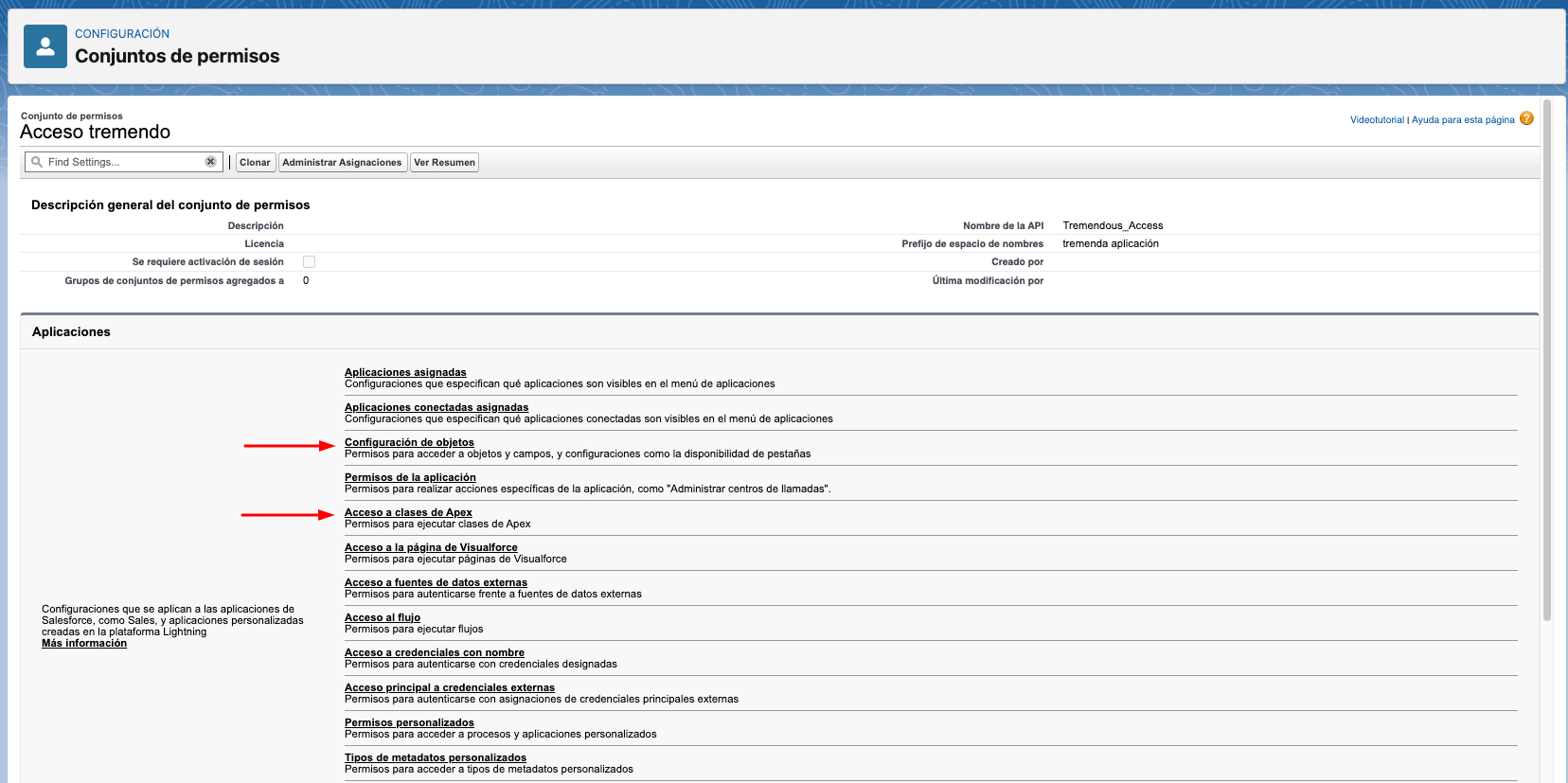This screenshot has width=1568, height=783.
Task: Select Permisos de la aplicación link
Action: pyautogui.click(x=410, y=477)
